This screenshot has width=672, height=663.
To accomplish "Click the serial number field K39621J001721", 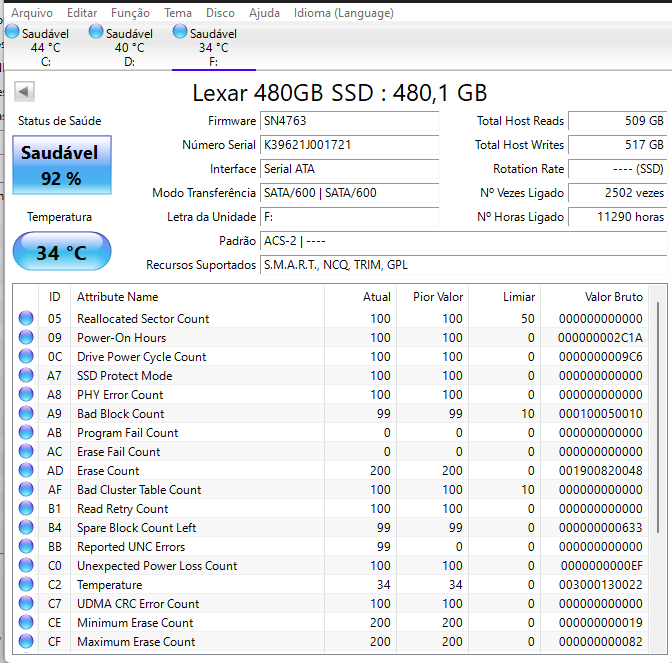I will (350, 145).
